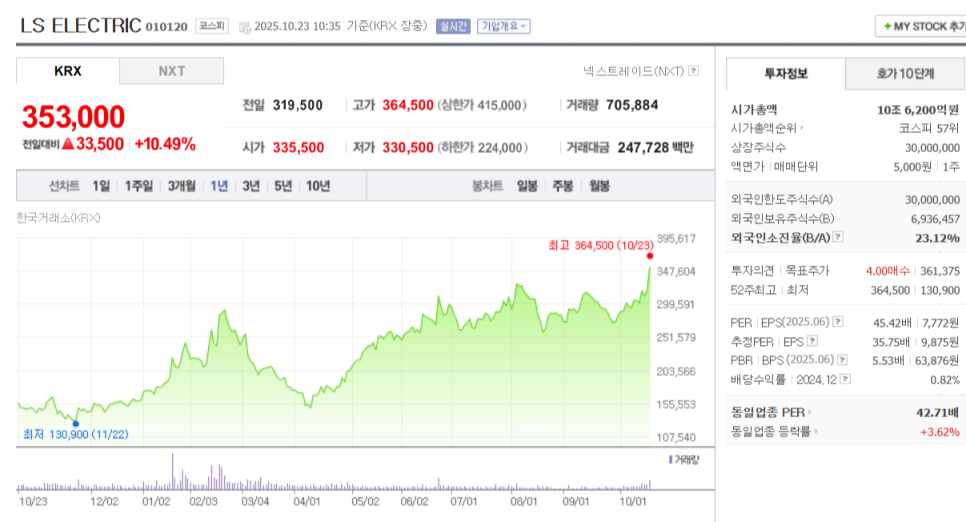Open the NXT help question-mark icon
Viewport: 966px width, 522px height.
(x=694, y=71)
